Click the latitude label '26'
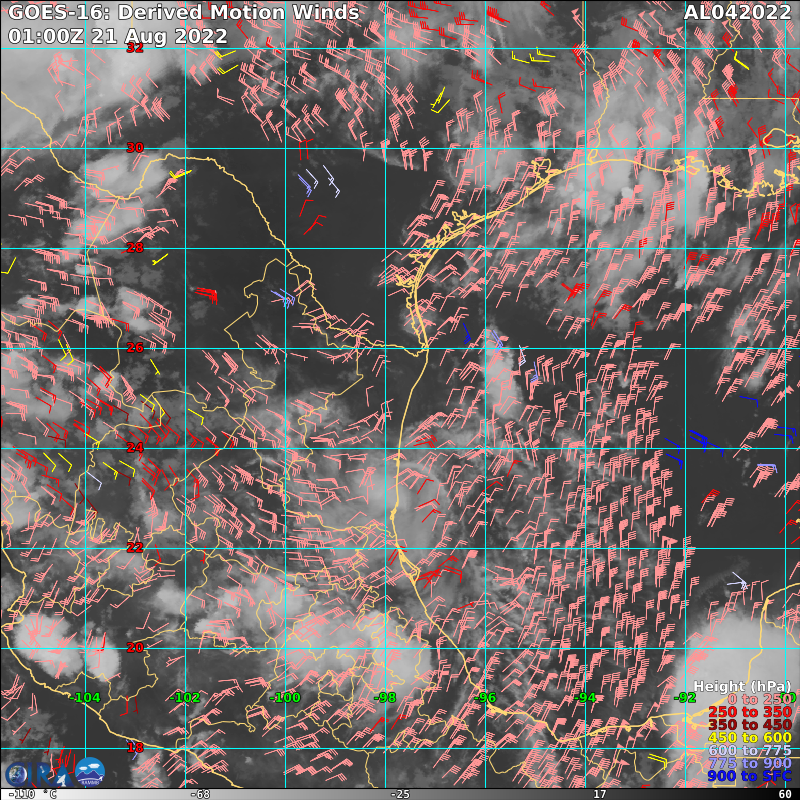Screen dimensions: 800x800 135,348
